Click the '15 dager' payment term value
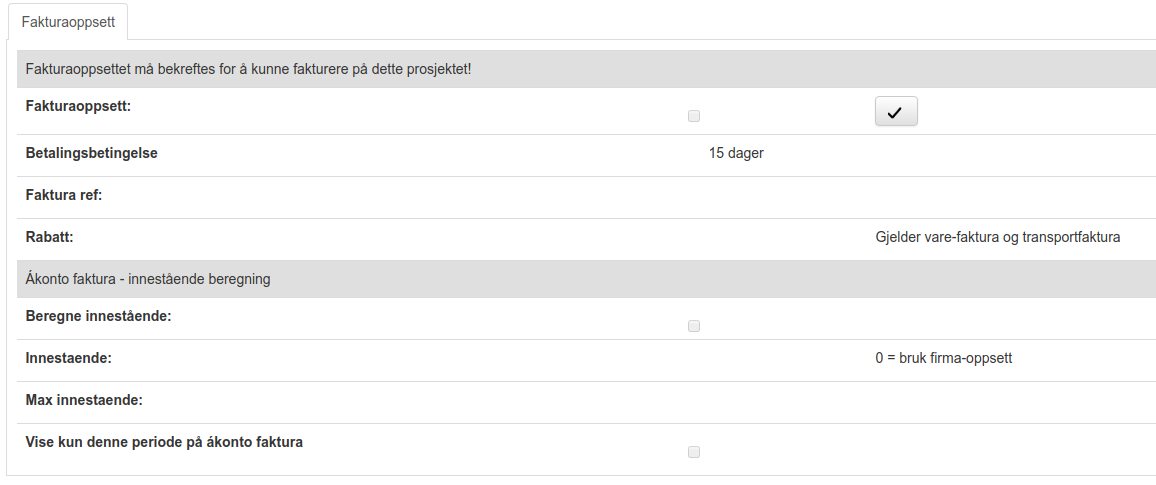 tap(736, 153)
